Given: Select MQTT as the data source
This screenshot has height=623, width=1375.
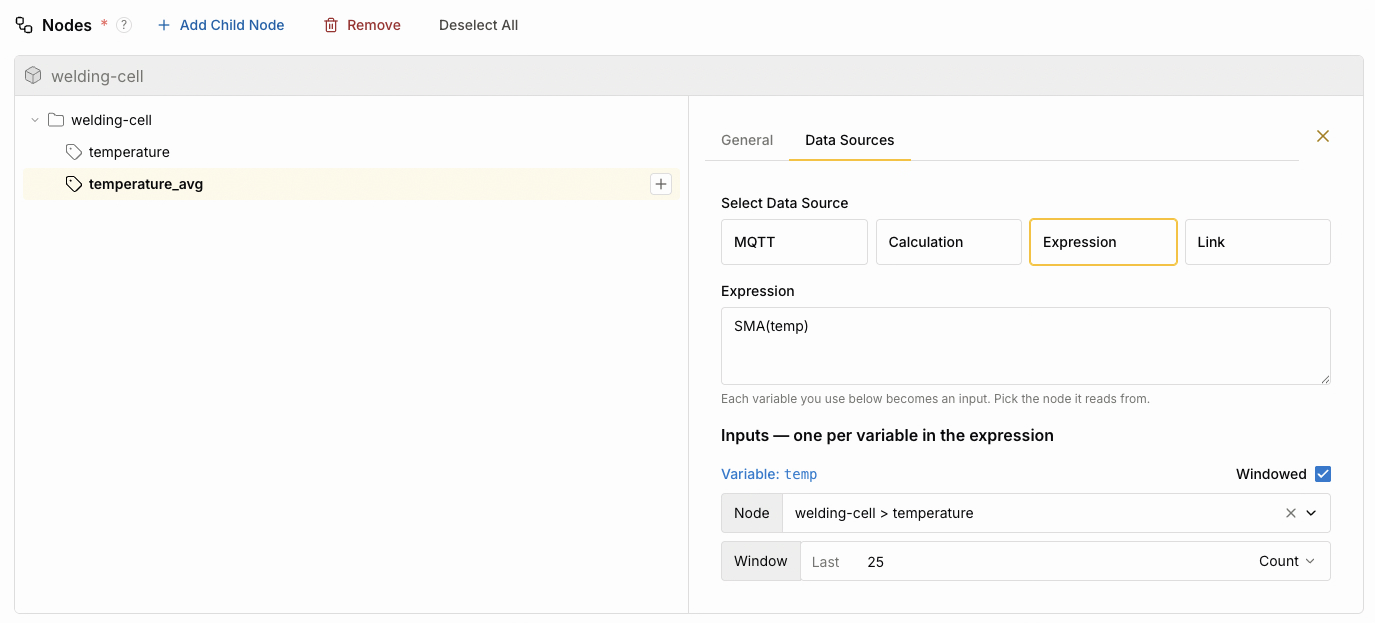Looking at the screenshot, I should [794, 242].
